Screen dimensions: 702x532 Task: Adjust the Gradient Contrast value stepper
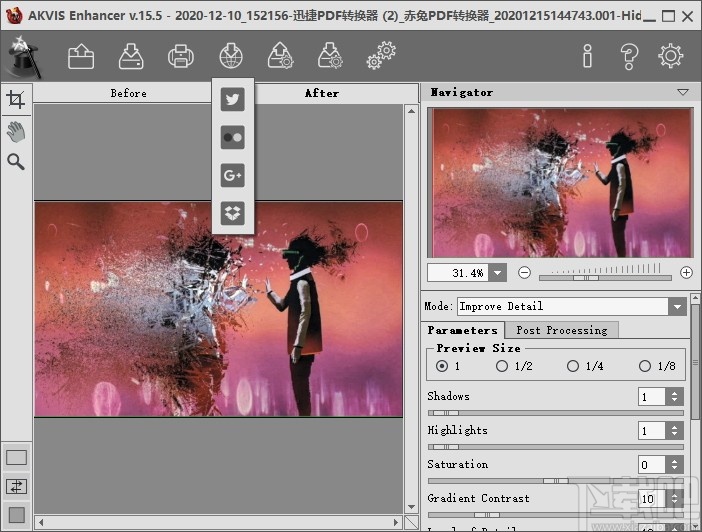click(x=674, y=498)
